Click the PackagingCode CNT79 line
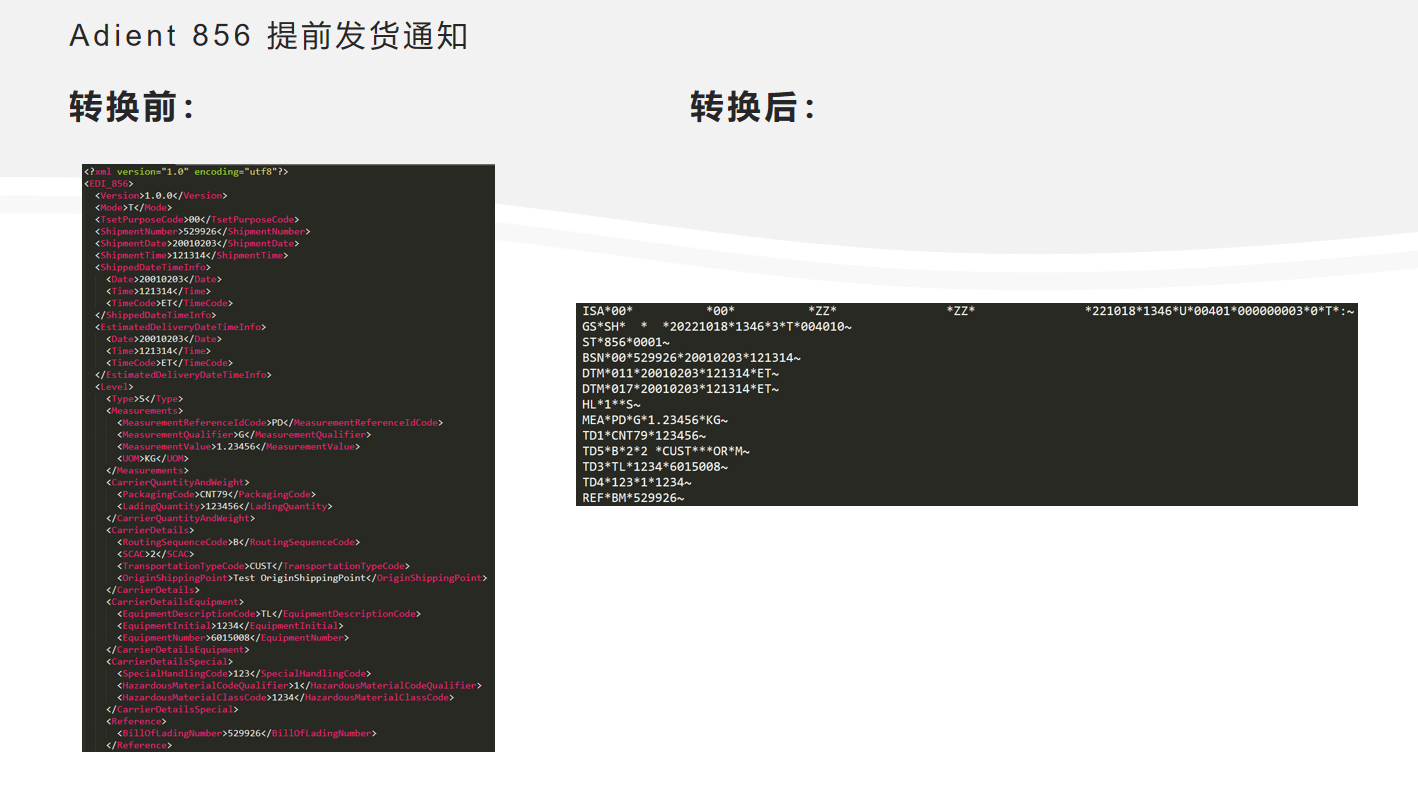This screenshot has width=1418, height=792. (217, 494)
